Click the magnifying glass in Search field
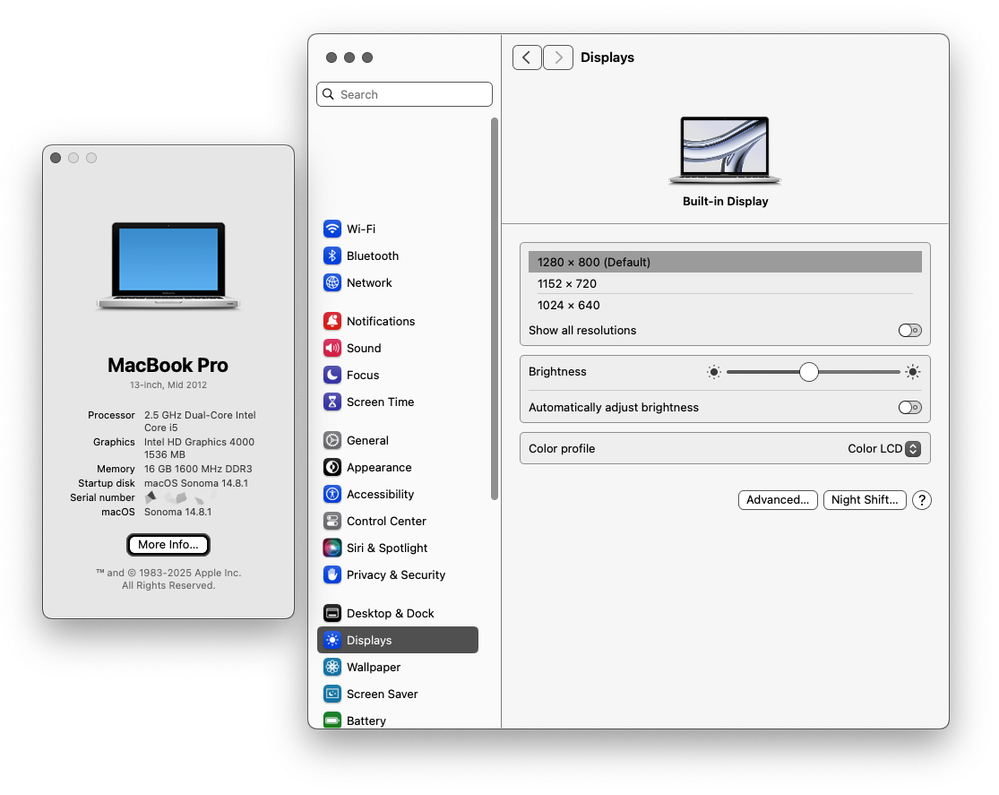 [328, 94]
